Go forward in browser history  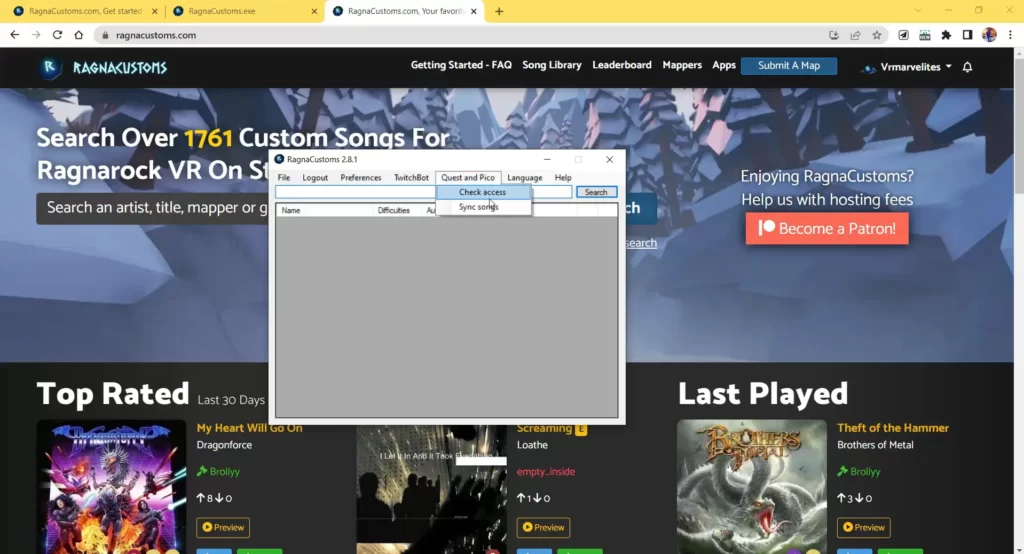(x=36, y=35)
